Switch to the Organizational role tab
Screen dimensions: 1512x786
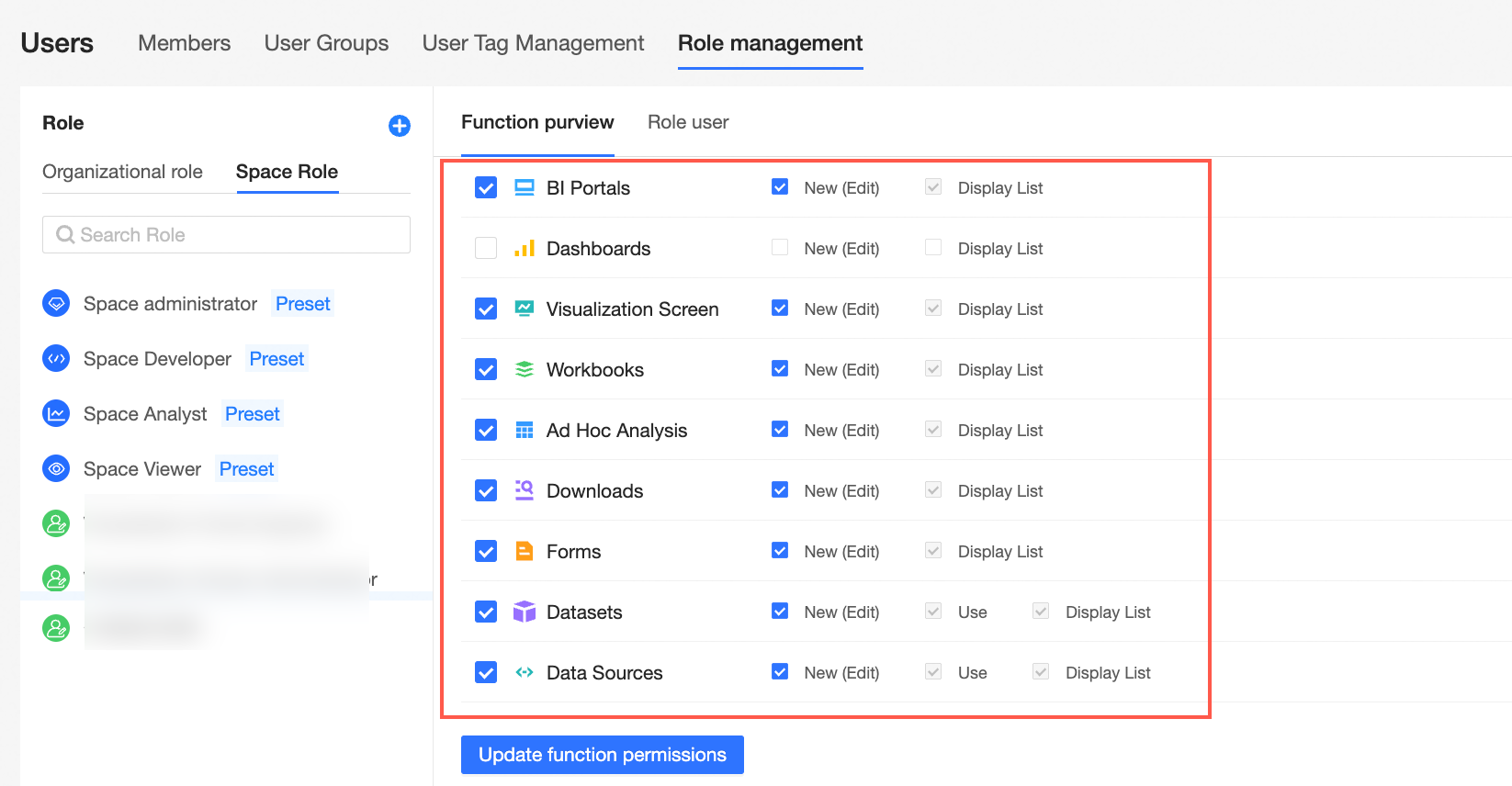[x=122, y=172]
